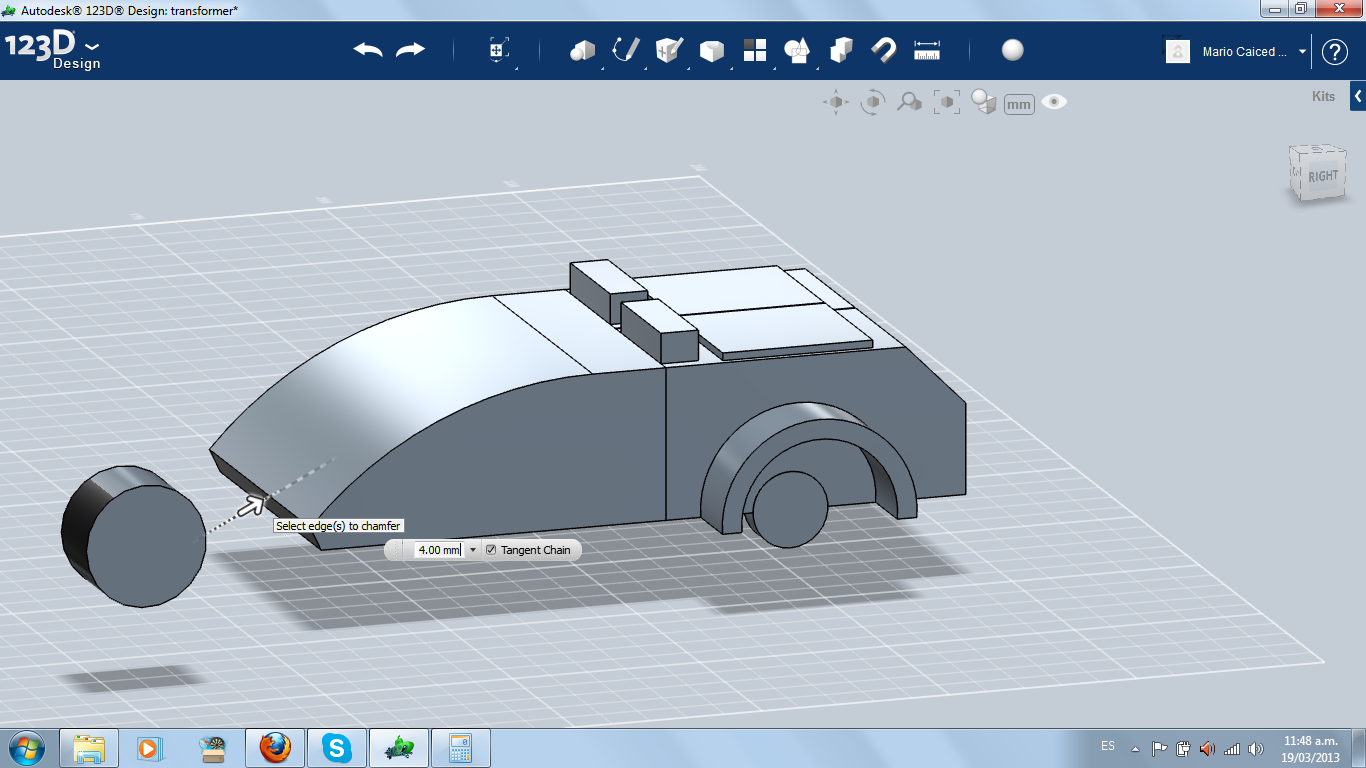Click the Zoom magnifier navigation icon
This screenshot has width=1366, height=768.
tap(909, 102)
